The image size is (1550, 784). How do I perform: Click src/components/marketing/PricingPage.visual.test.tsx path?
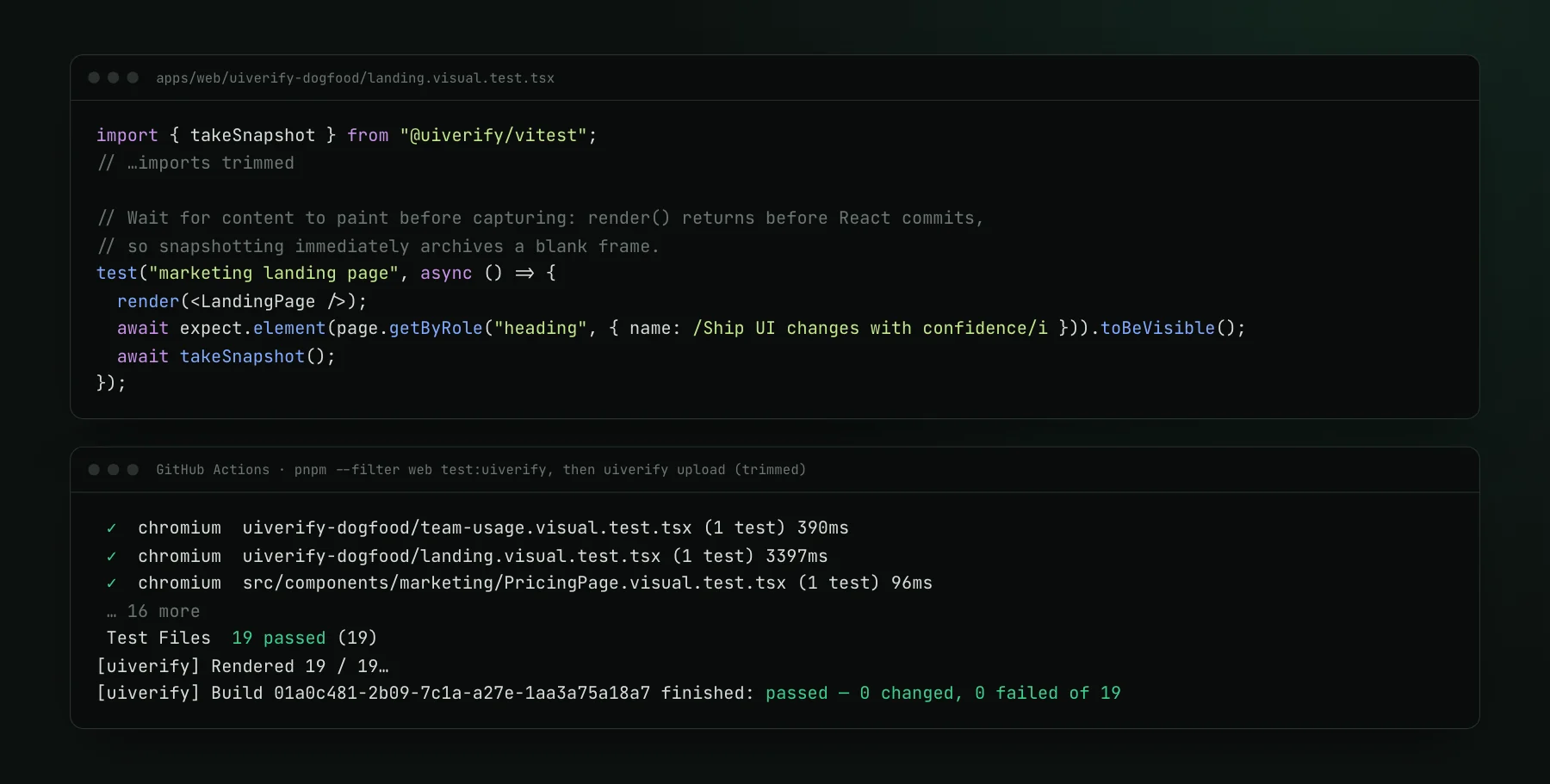pyautogui.click(x=515, y=583)
